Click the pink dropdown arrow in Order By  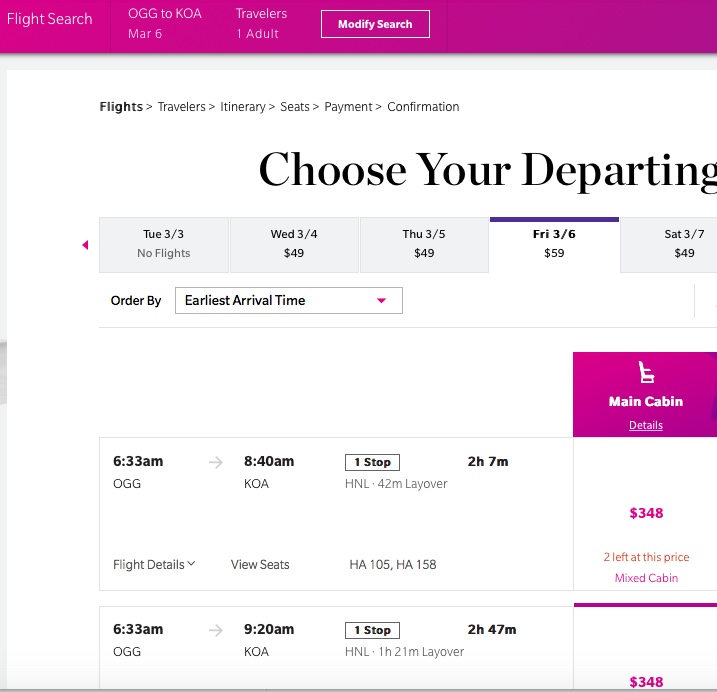[x=381, y=300]
